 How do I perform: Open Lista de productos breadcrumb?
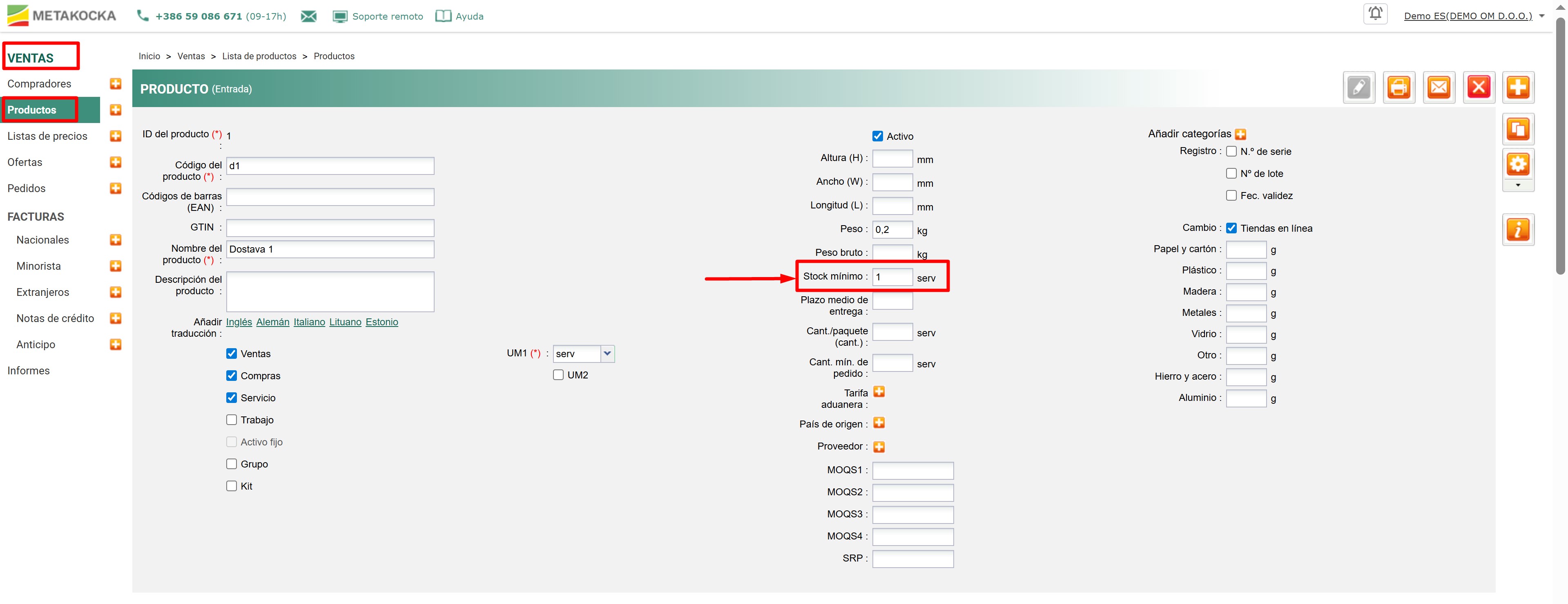point(259,56)
